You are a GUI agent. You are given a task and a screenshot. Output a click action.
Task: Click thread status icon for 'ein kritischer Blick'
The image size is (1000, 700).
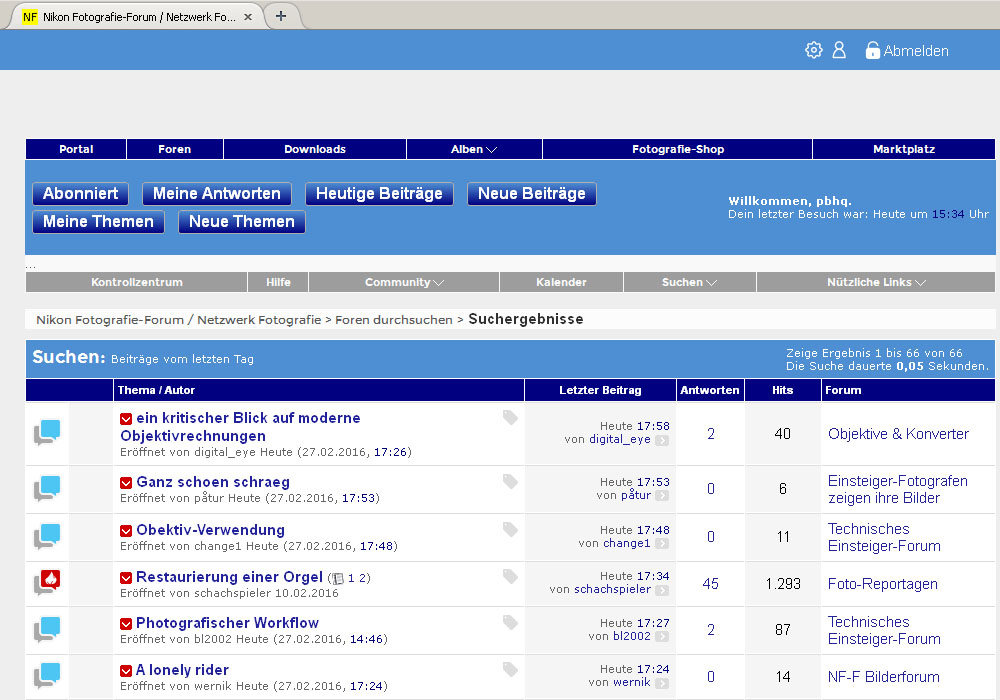[47, 432]
